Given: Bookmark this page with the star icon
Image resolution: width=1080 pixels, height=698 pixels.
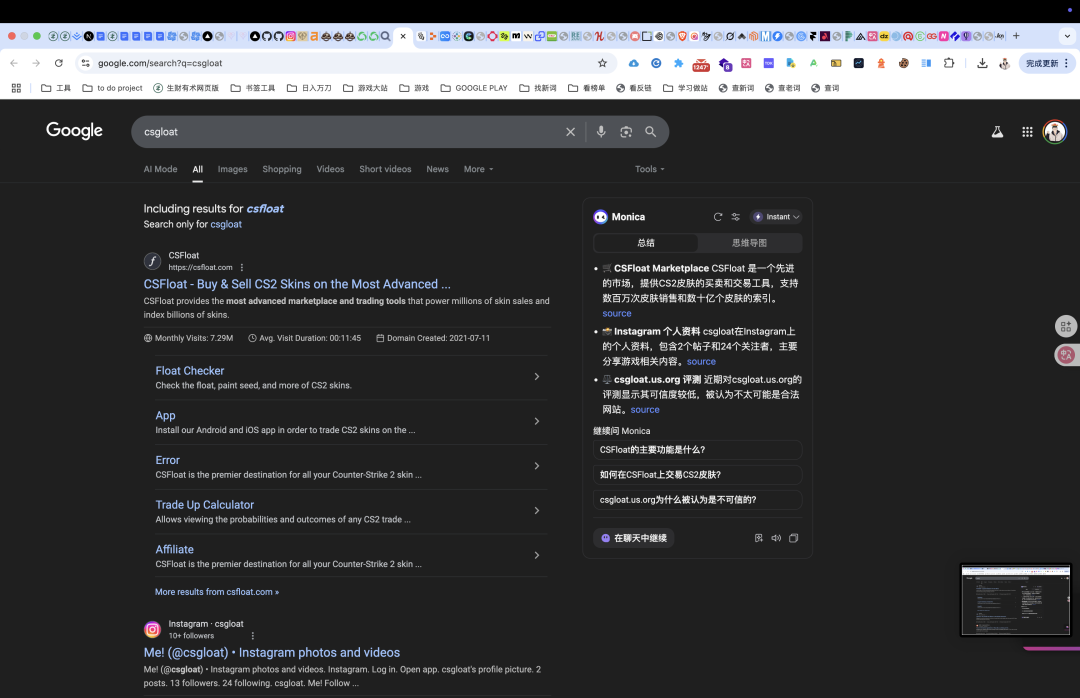Looking at the screenshot, I should click(x=603, y=63).
